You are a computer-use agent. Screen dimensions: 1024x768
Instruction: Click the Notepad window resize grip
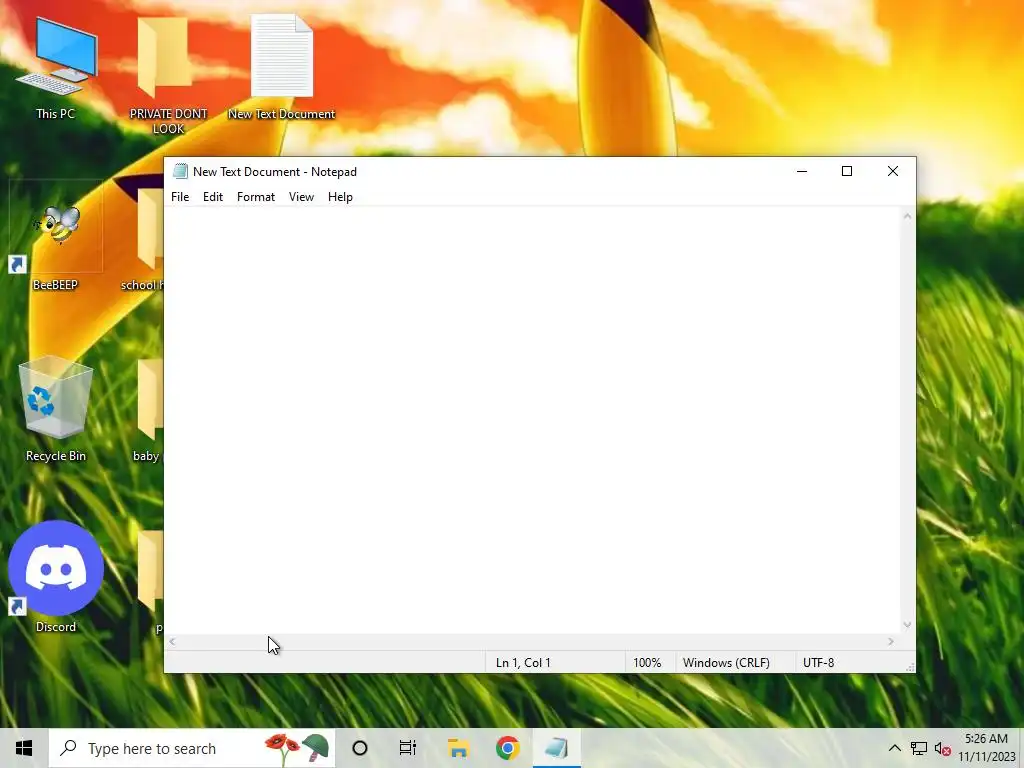(910, 667)
